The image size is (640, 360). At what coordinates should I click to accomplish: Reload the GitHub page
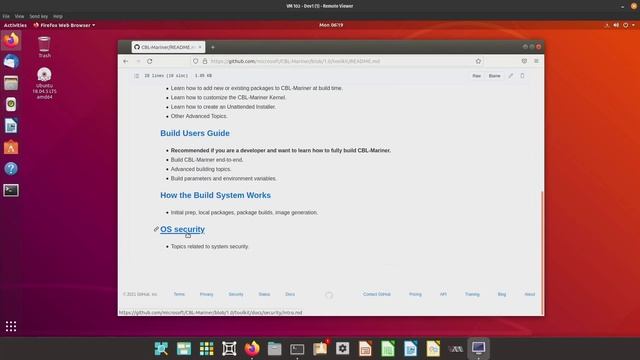pos(150,61)
